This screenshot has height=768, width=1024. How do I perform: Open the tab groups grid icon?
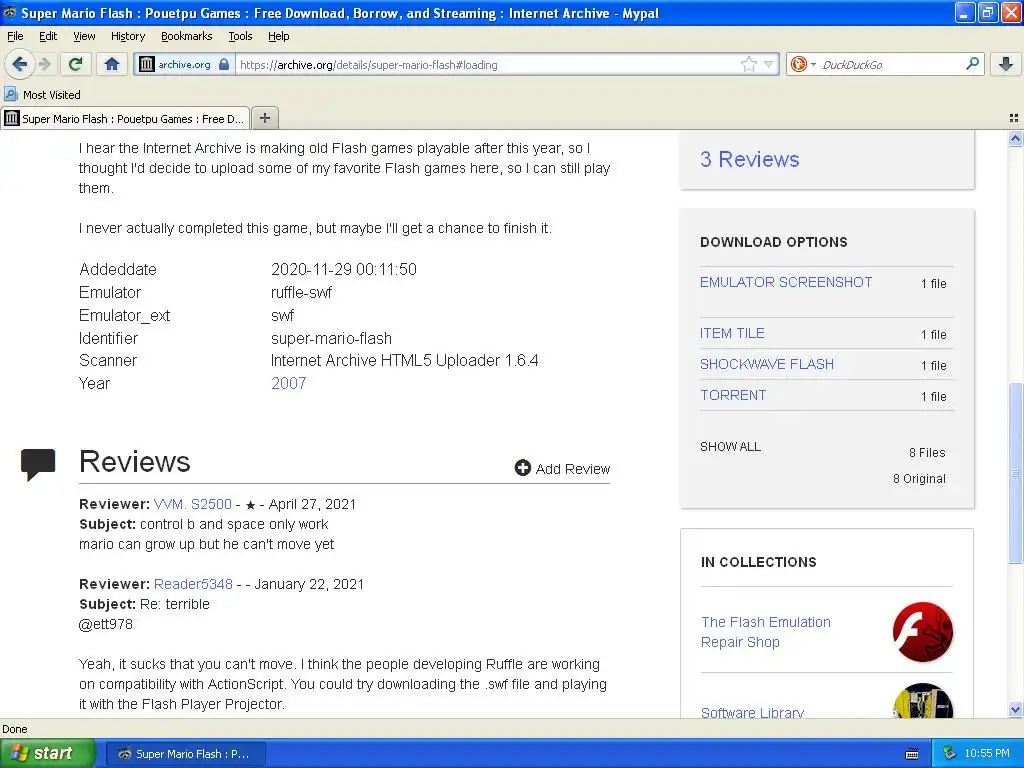[1014, 118]
